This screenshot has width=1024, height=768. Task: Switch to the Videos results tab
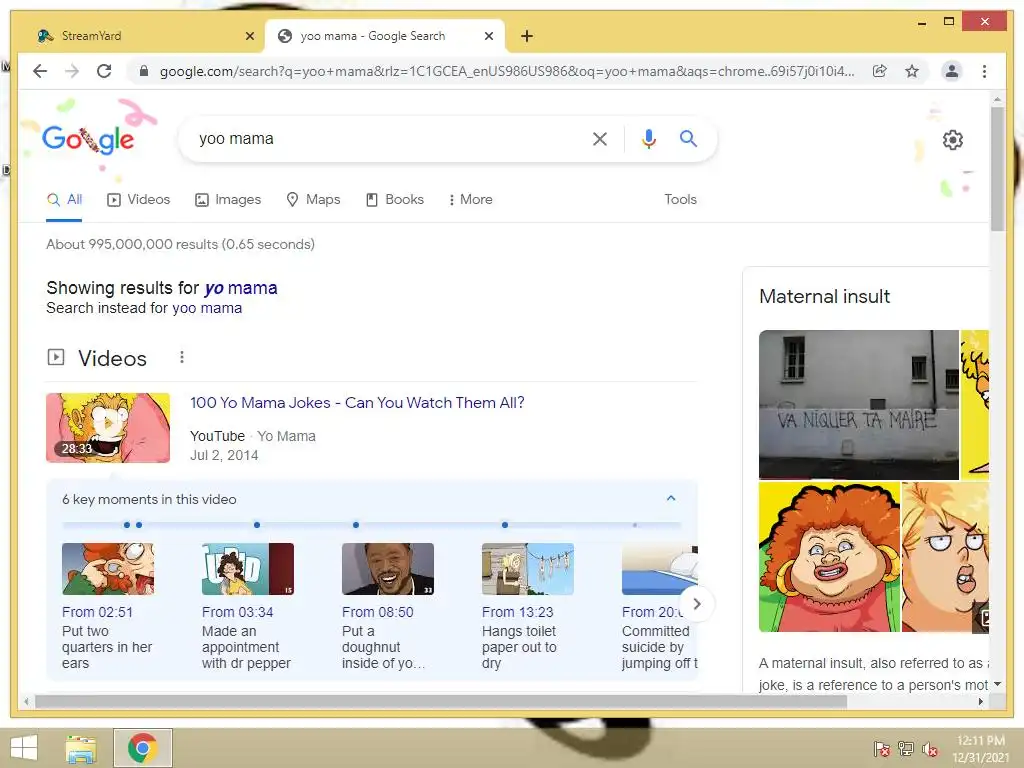click(138, 200)
